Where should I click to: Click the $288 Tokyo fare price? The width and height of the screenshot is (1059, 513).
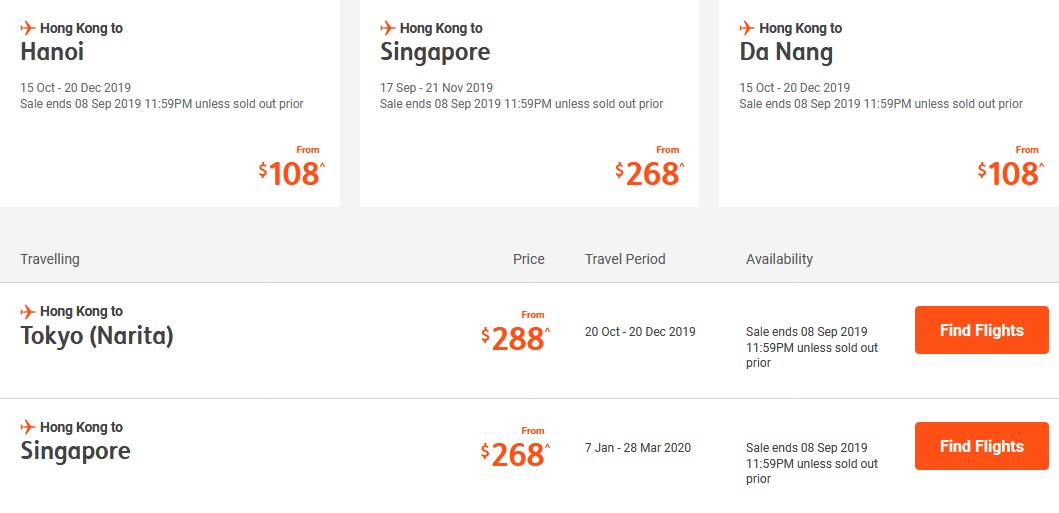516,338
